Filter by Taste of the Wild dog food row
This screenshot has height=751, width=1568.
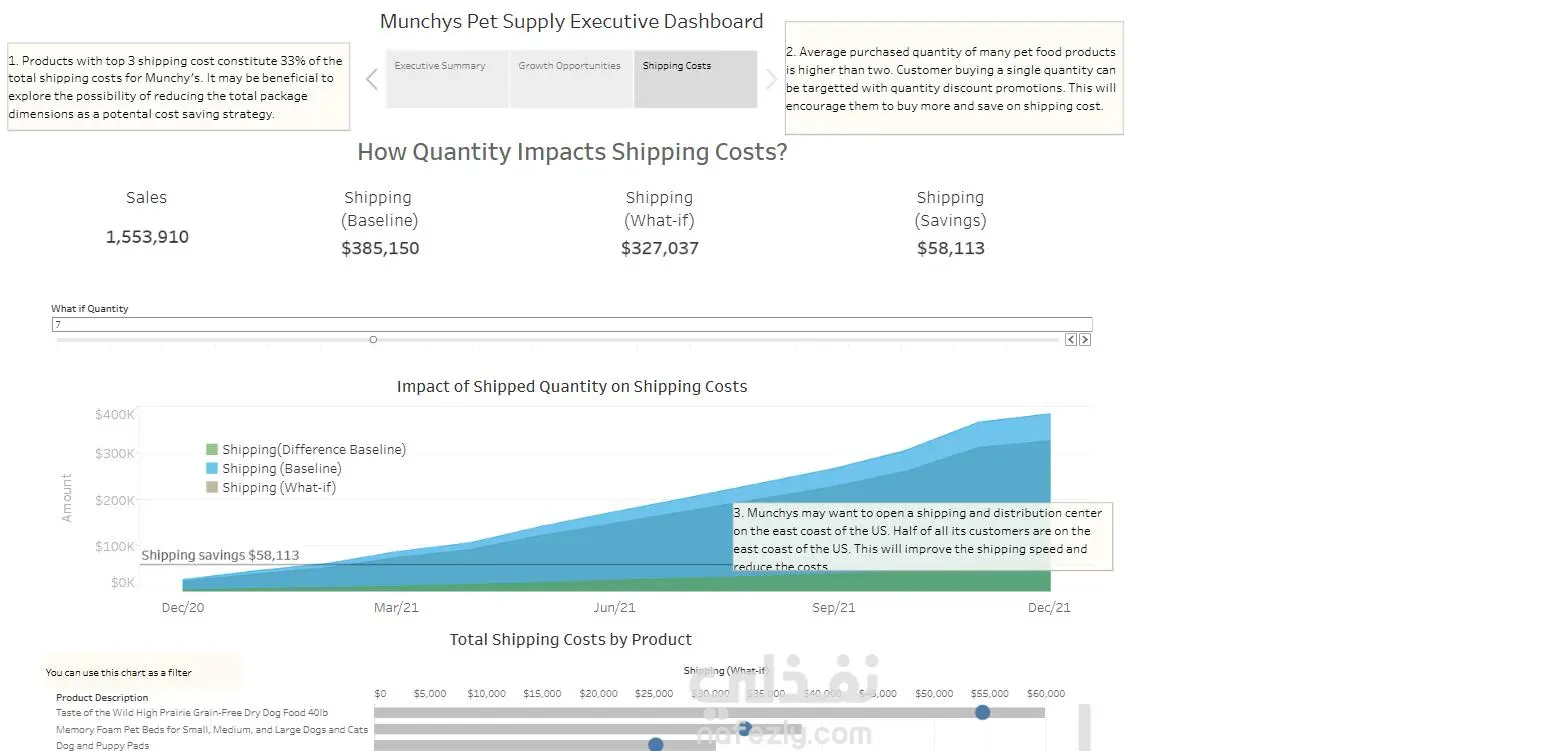coord(192,713)
